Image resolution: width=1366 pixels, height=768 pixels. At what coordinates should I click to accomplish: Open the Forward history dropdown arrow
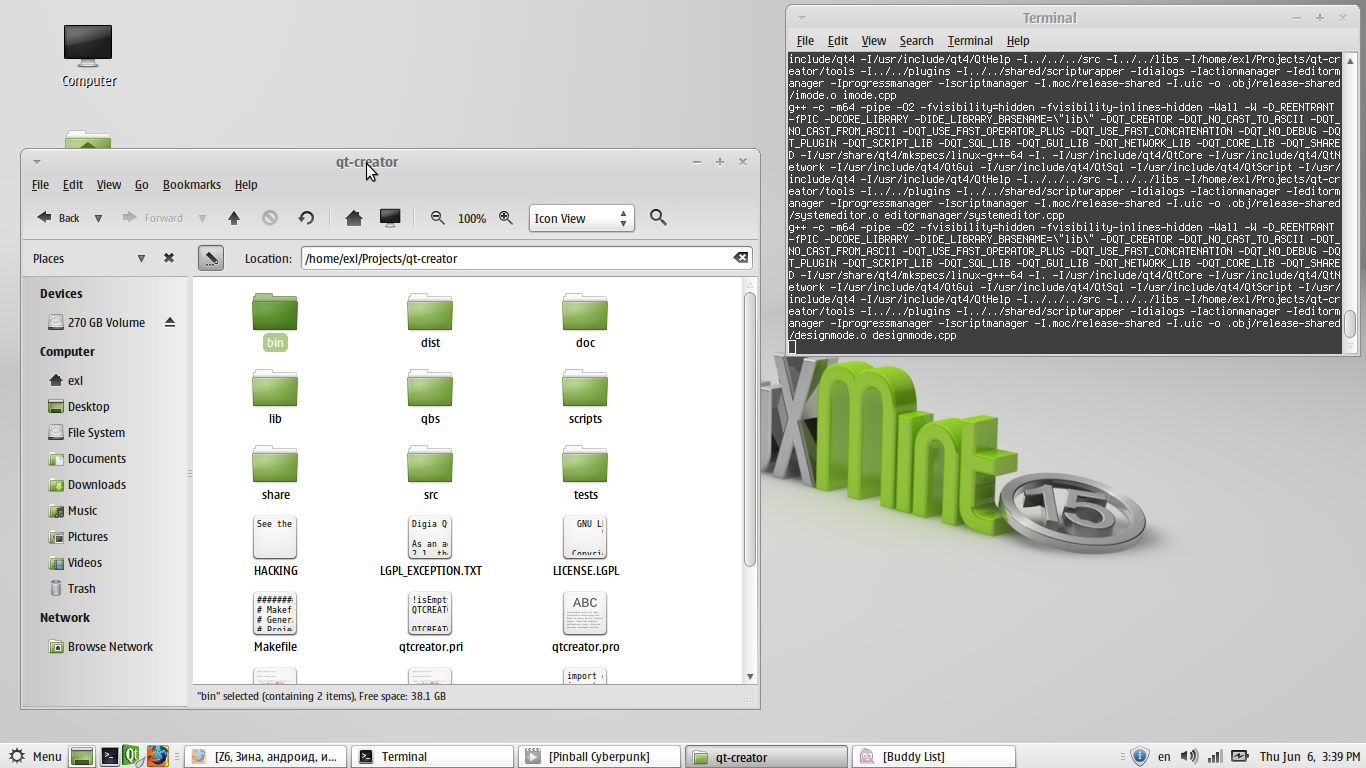point(202,218)
